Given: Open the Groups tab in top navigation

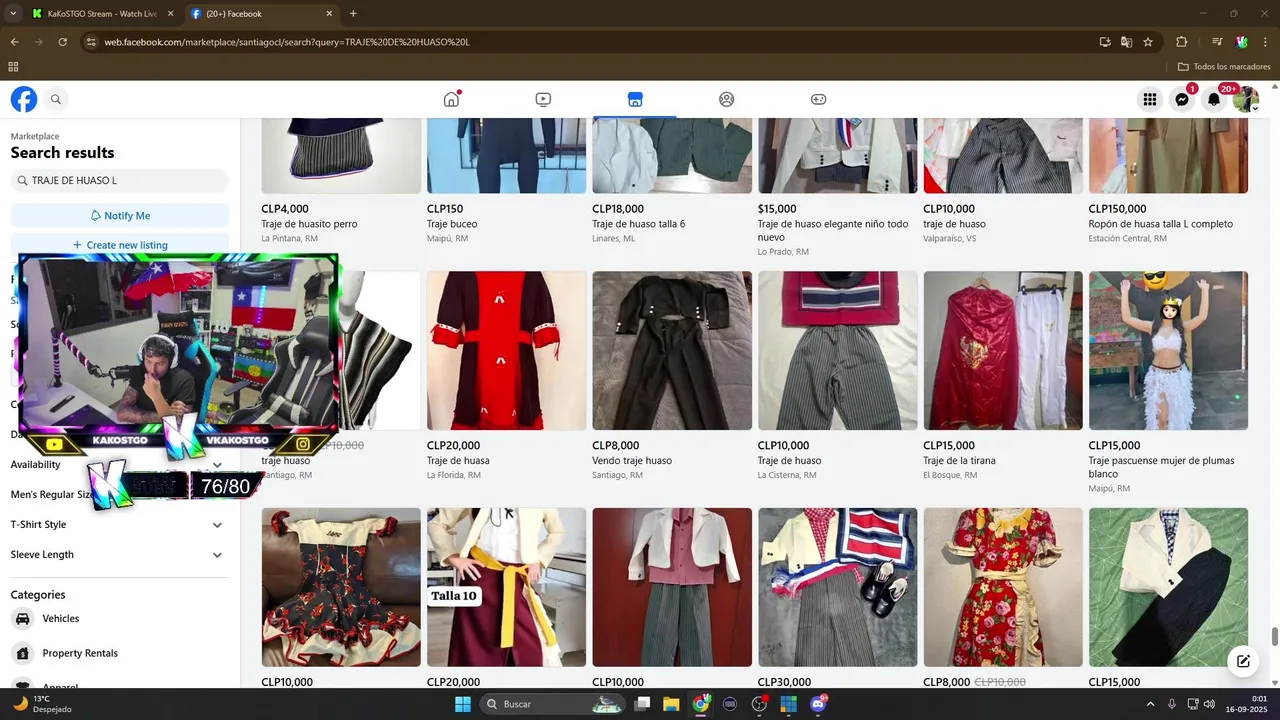Looking at the screenshot, I should pos(727,99).
